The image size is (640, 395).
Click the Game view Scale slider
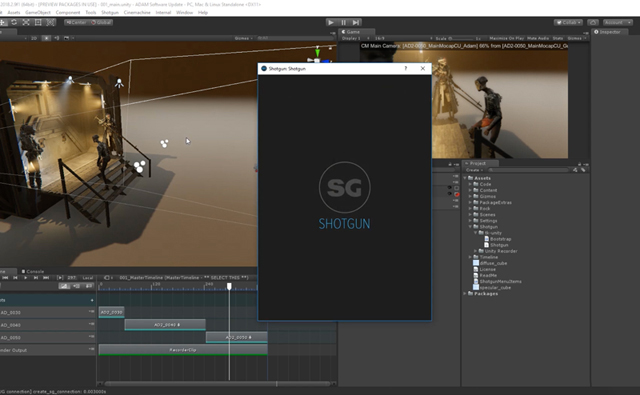coord(462,38)
